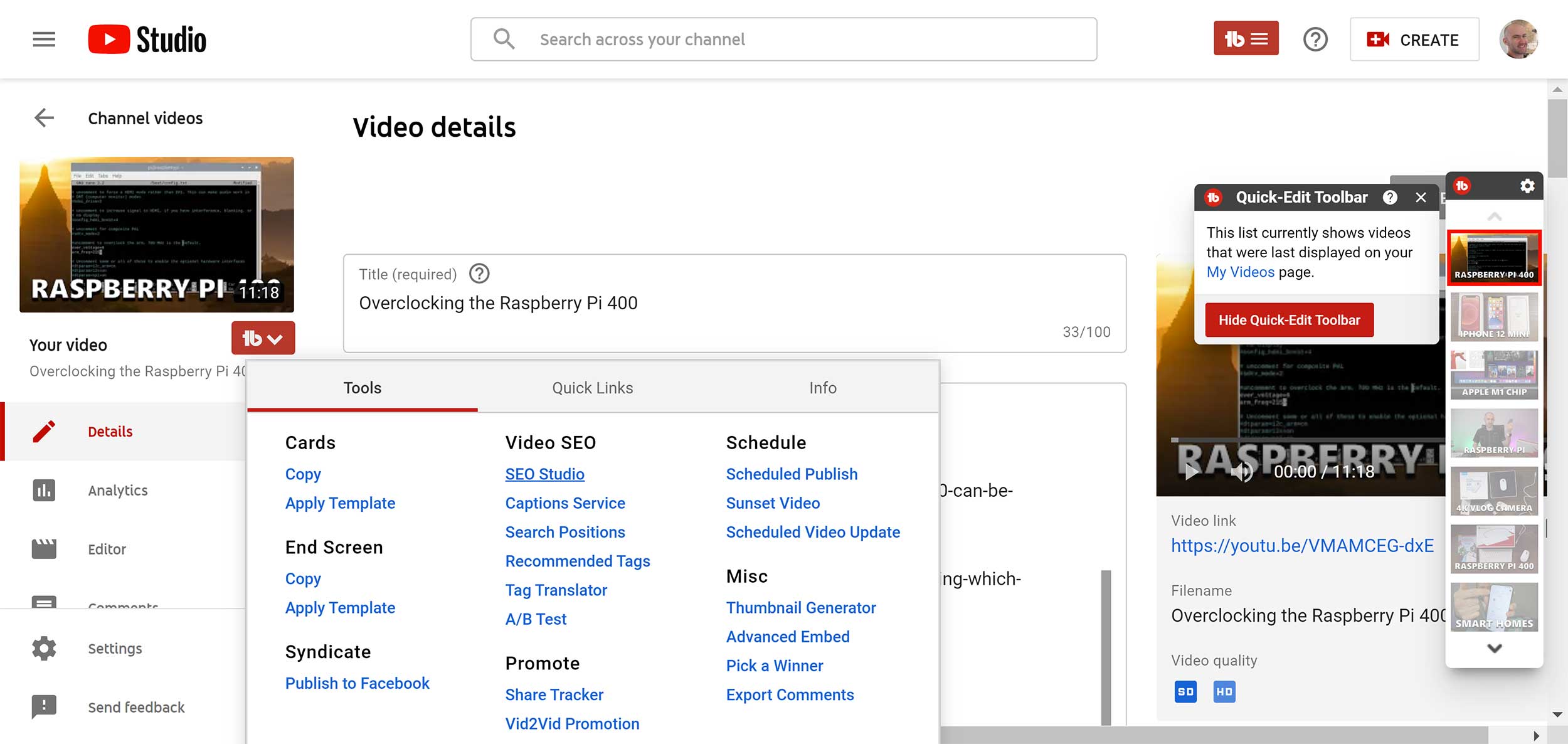Click the Settings gear icon in sidebar
Viewport: 1568px width, 744px height.
(x=44, y=648)
